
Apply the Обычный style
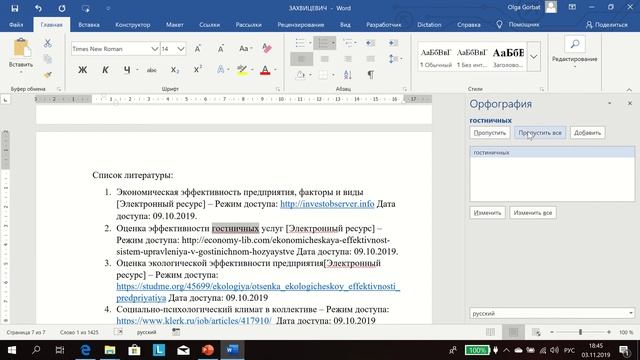coord(436,58)
